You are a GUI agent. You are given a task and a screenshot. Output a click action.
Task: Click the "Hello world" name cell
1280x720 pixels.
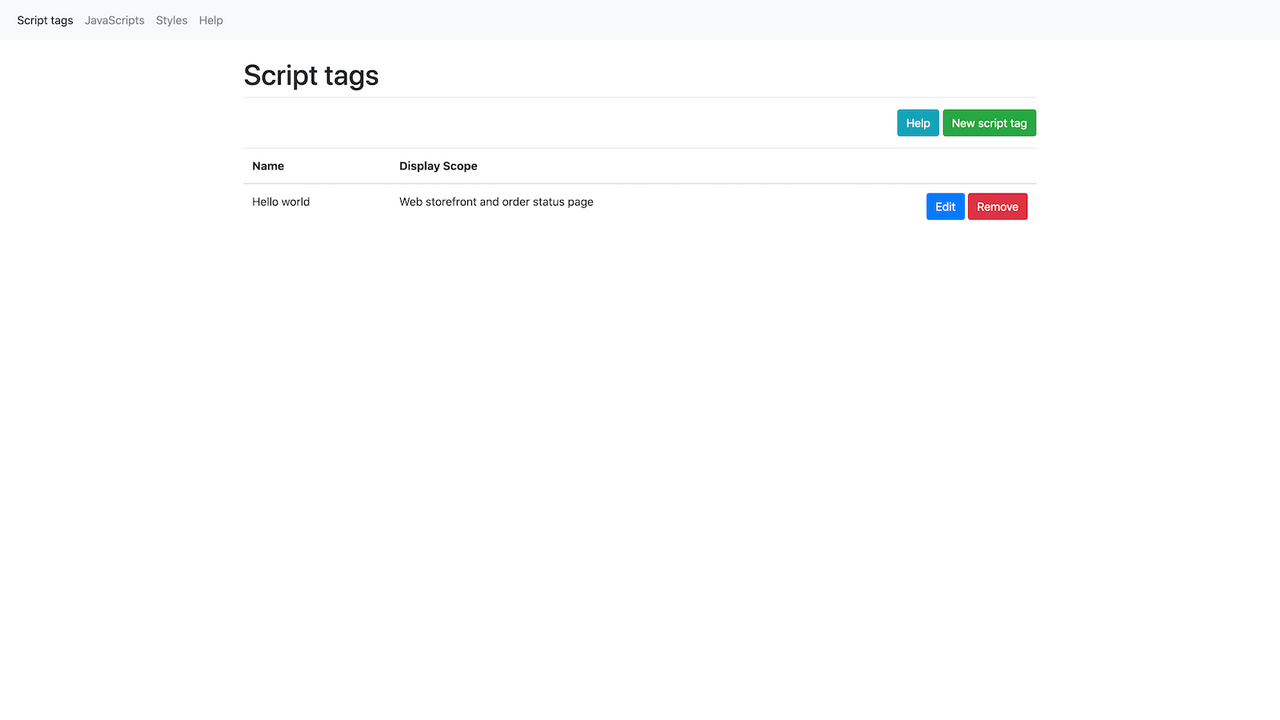(x=280, y=201)
